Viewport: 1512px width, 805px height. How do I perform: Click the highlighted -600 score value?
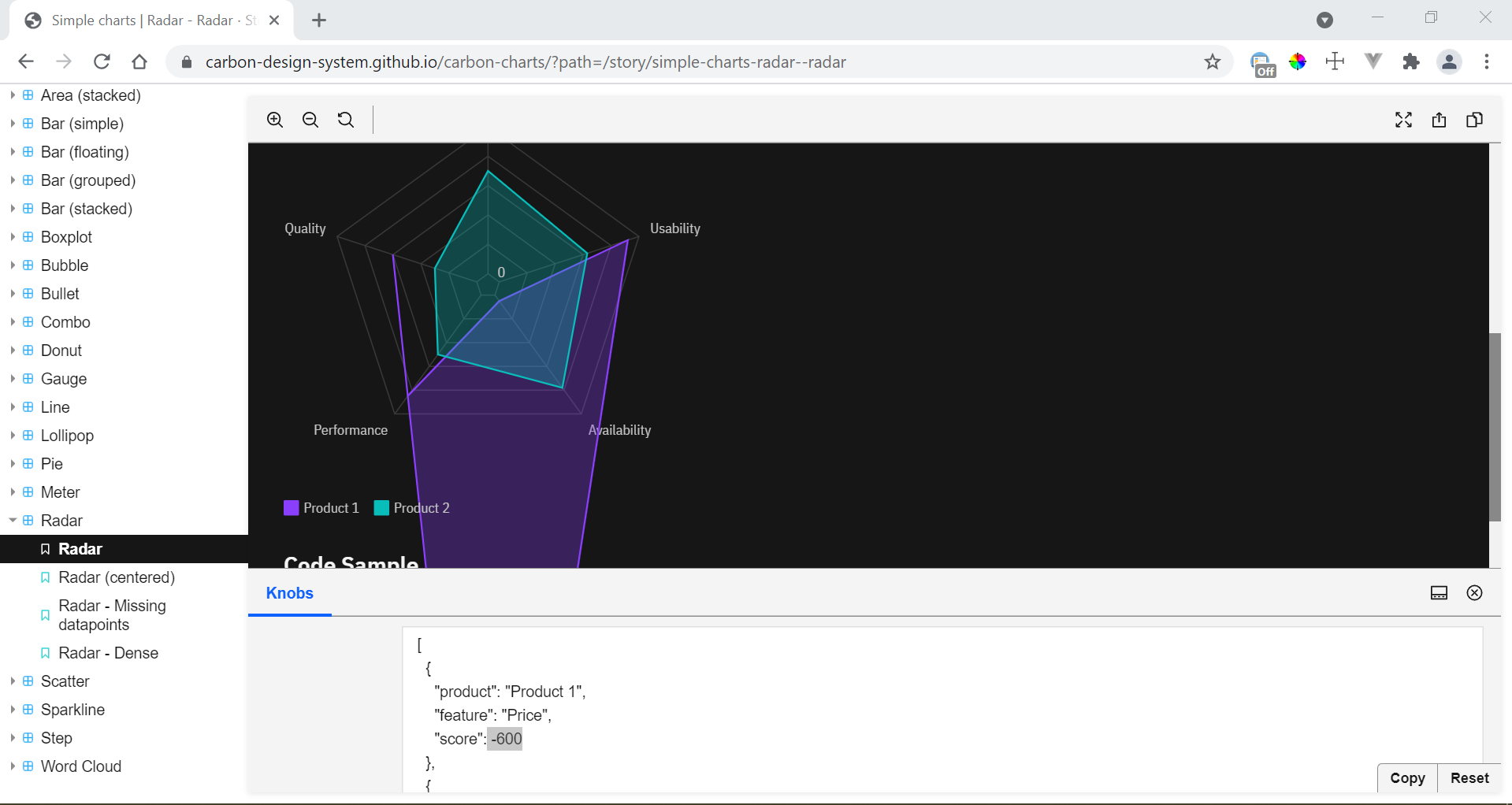tap(505, 739)
